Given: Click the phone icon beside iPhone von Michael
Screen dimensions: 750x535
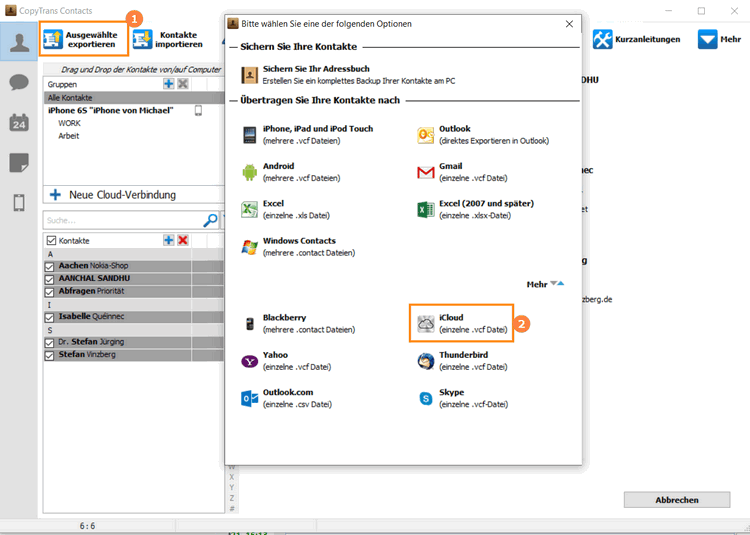Looking at the screenshot, I should pyautogui.click(x=198, y=110).
